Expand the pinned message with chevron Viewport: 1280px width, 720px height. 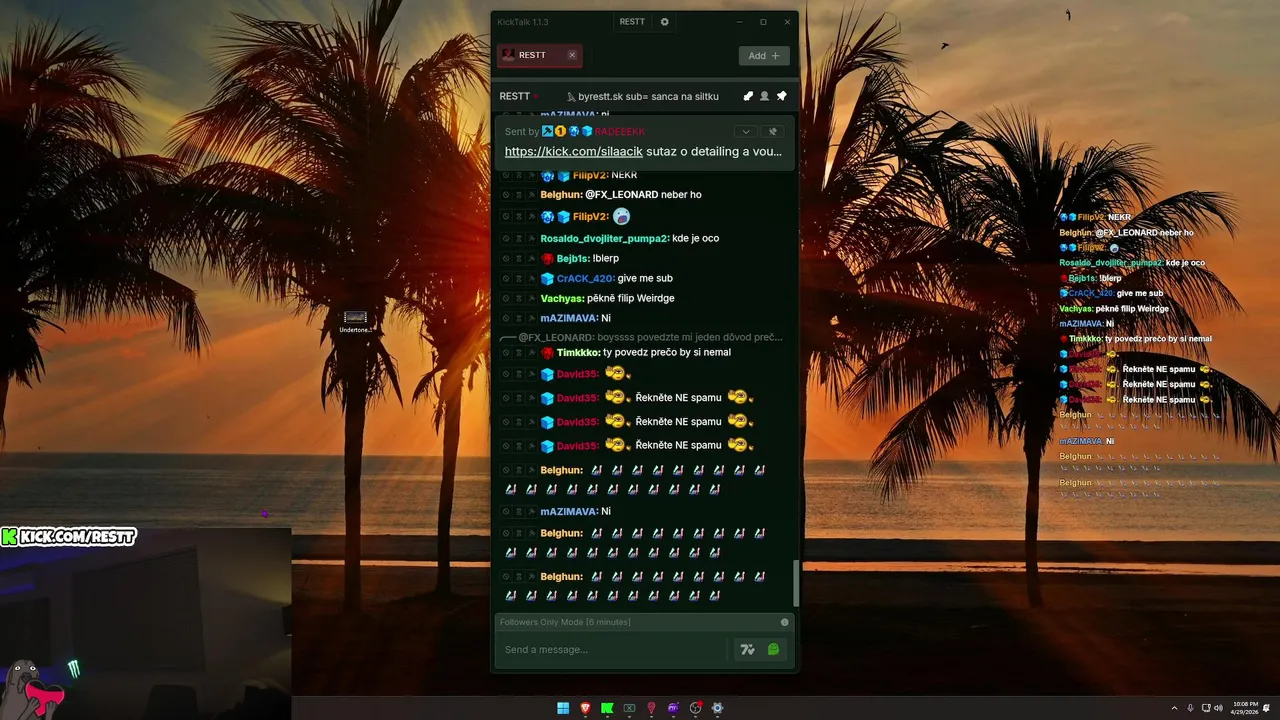click(745, 131)
